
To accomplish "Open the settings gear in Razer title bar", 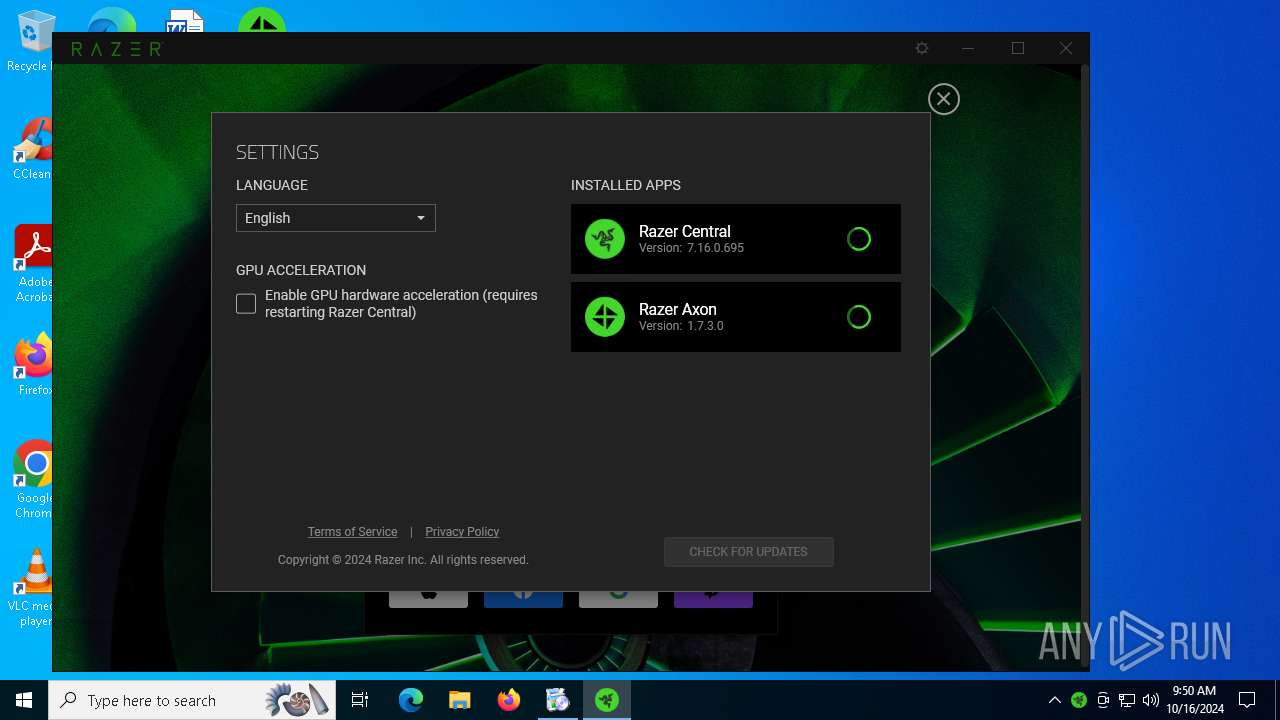I will pos(922,48).
